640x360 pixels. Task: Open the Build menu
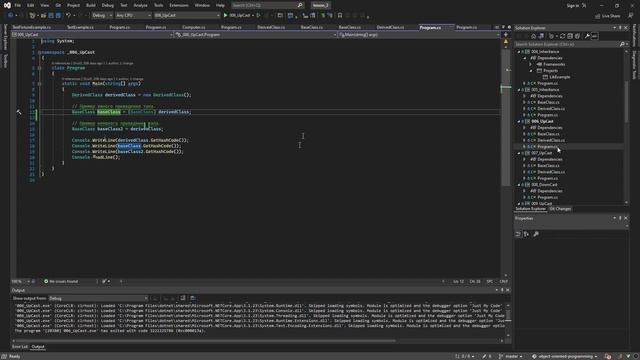pos(91,5)
